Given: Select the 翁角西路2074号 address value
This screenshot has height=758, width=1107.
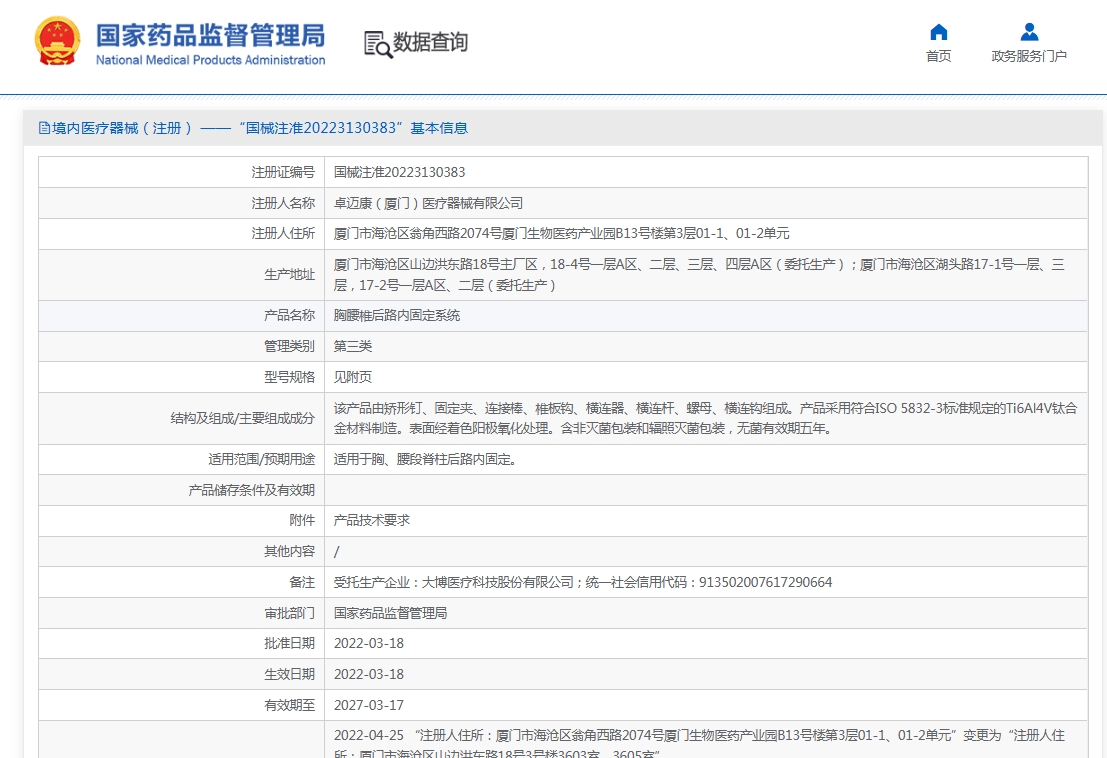Looking at the screenshot, I should 561,234.
